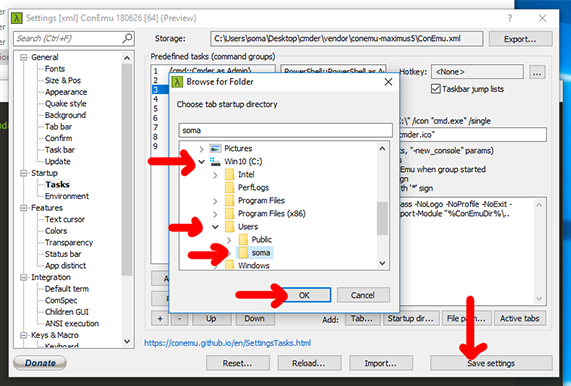Open the Colors settings page
This screenshot has width=571, height=386.
(56, 231)
